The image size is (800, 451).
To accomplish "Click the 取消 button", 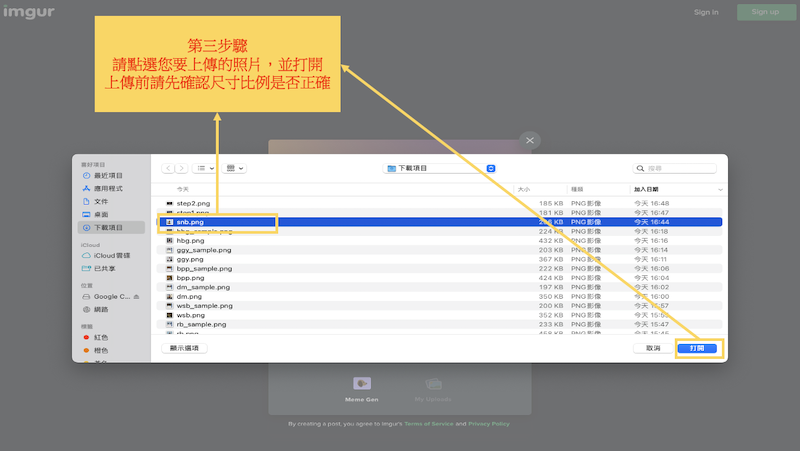I will [653, 348].
